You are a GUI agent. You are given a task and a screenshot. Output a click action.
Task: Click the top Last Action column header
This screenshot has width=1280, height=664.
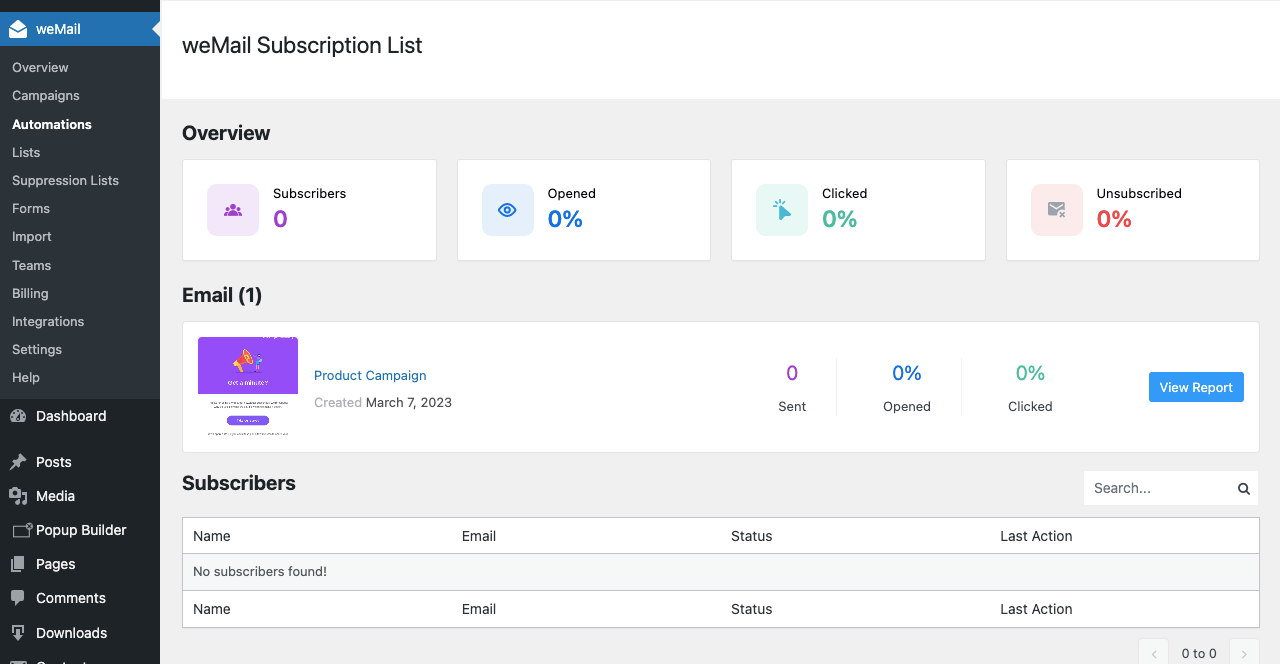point(1036,536)
